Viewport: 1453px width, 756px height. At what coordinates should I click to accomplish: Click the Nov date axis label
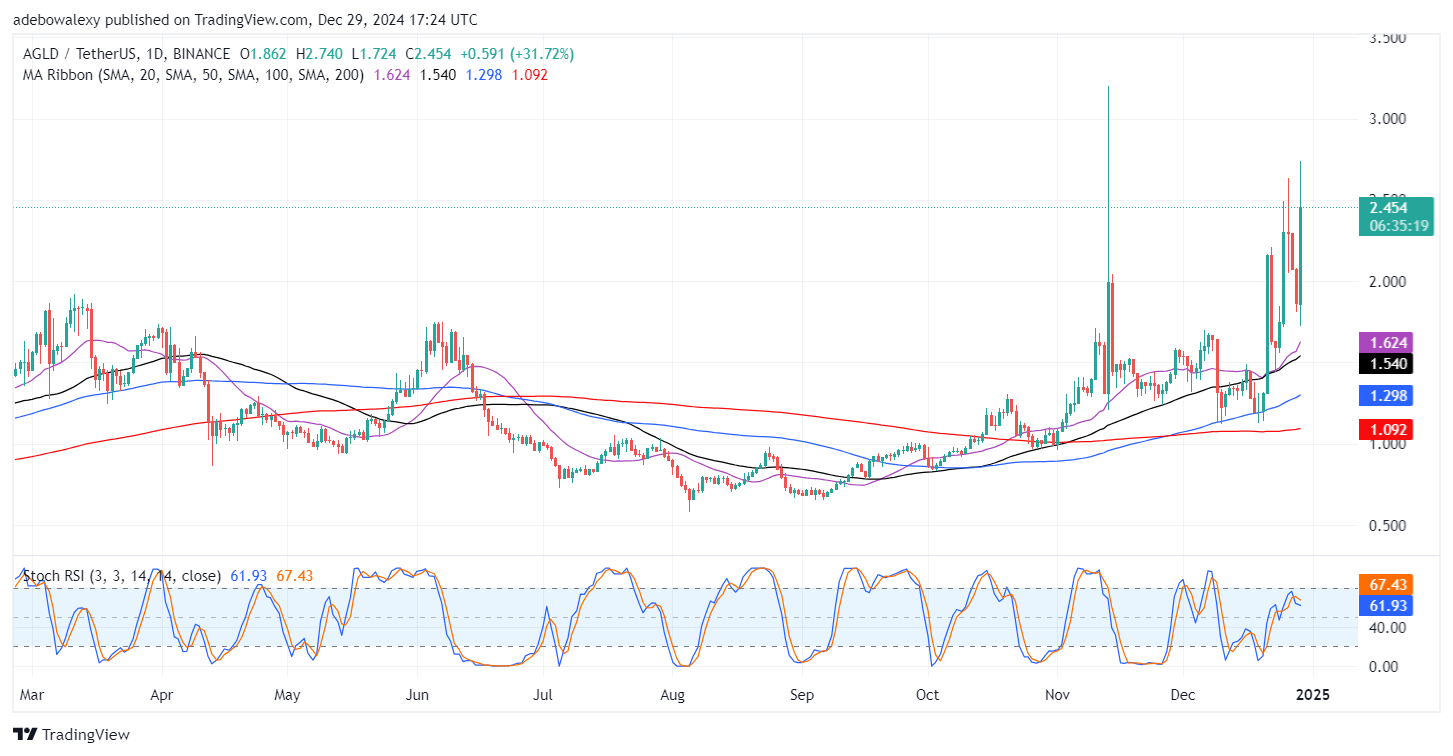1057,694
